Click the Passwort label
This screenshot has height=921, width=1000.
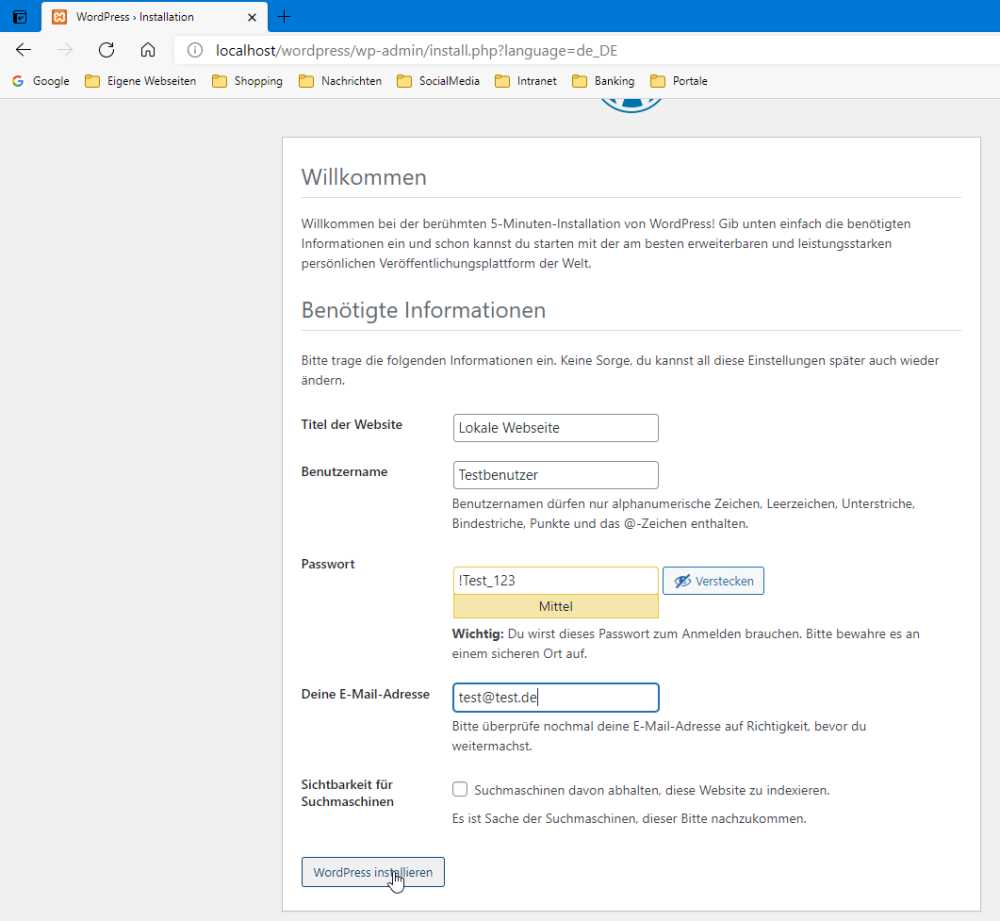[x=328, y=564]
